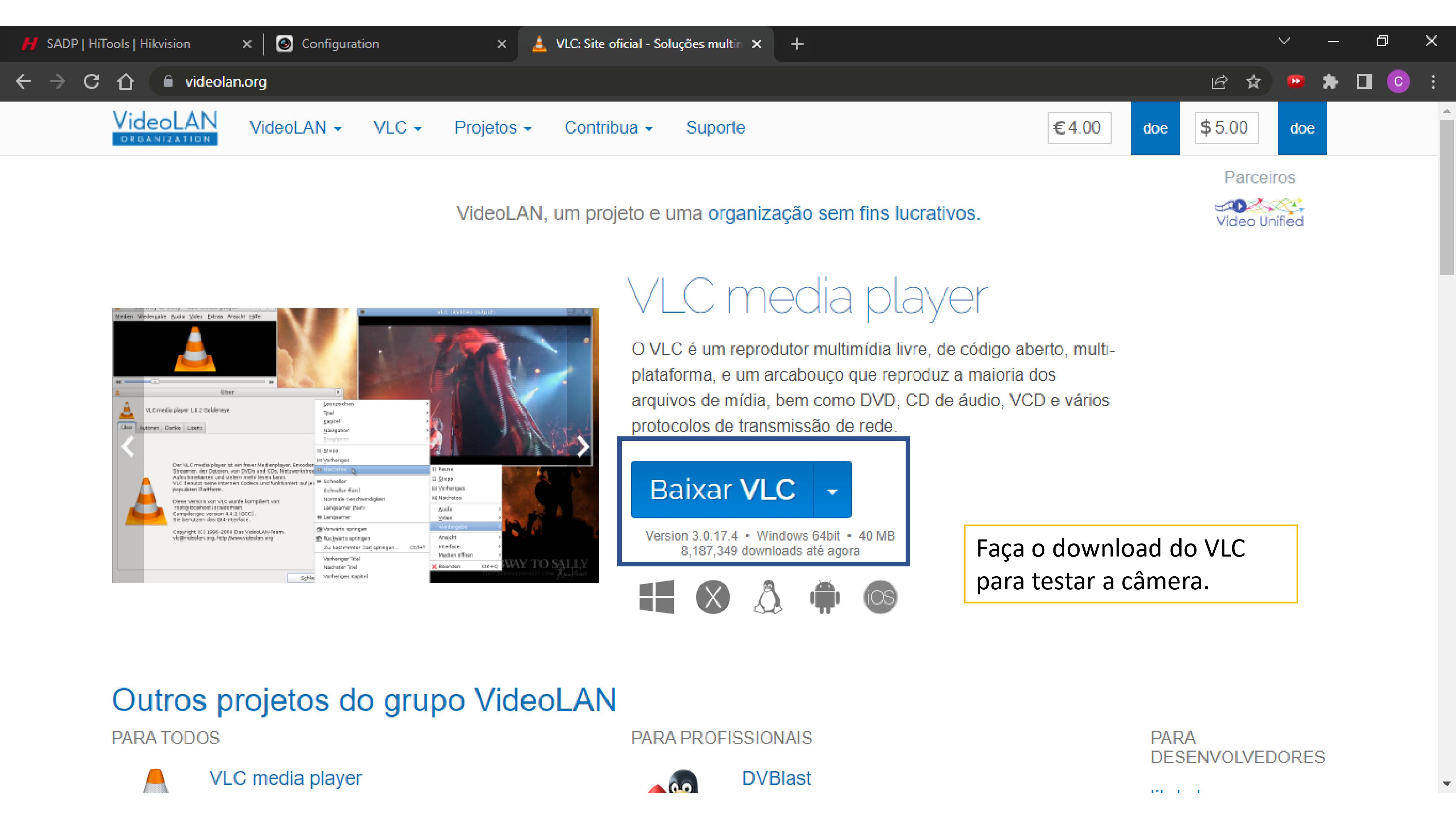Click the Android robot platform icon
The image size is (1456, 819).
[824, 597]
